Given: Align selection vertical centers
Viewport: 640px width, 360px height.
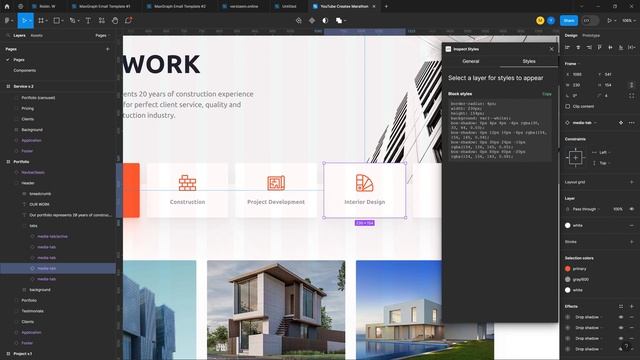Looking at the screenshot, I should point(610,47).
